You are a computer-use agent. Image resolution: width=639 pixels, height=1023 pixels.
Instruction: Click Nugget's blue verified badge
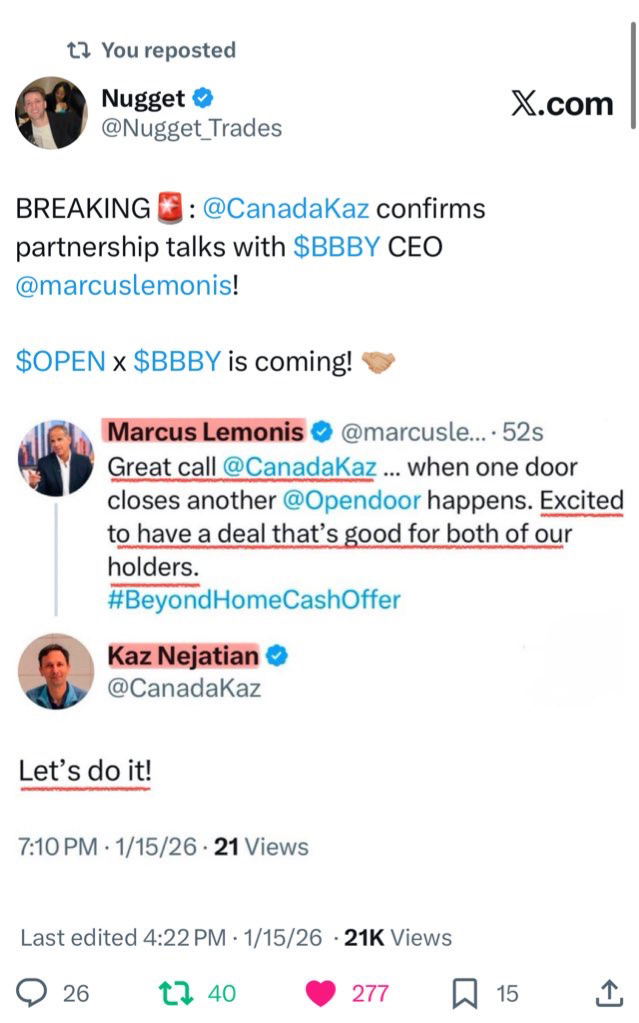204,99
